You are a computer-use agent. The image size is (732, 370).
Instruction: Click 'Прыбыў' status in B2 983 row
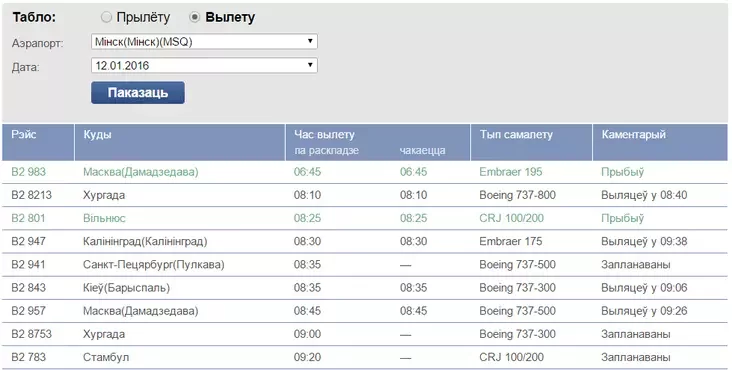[622, 172]
